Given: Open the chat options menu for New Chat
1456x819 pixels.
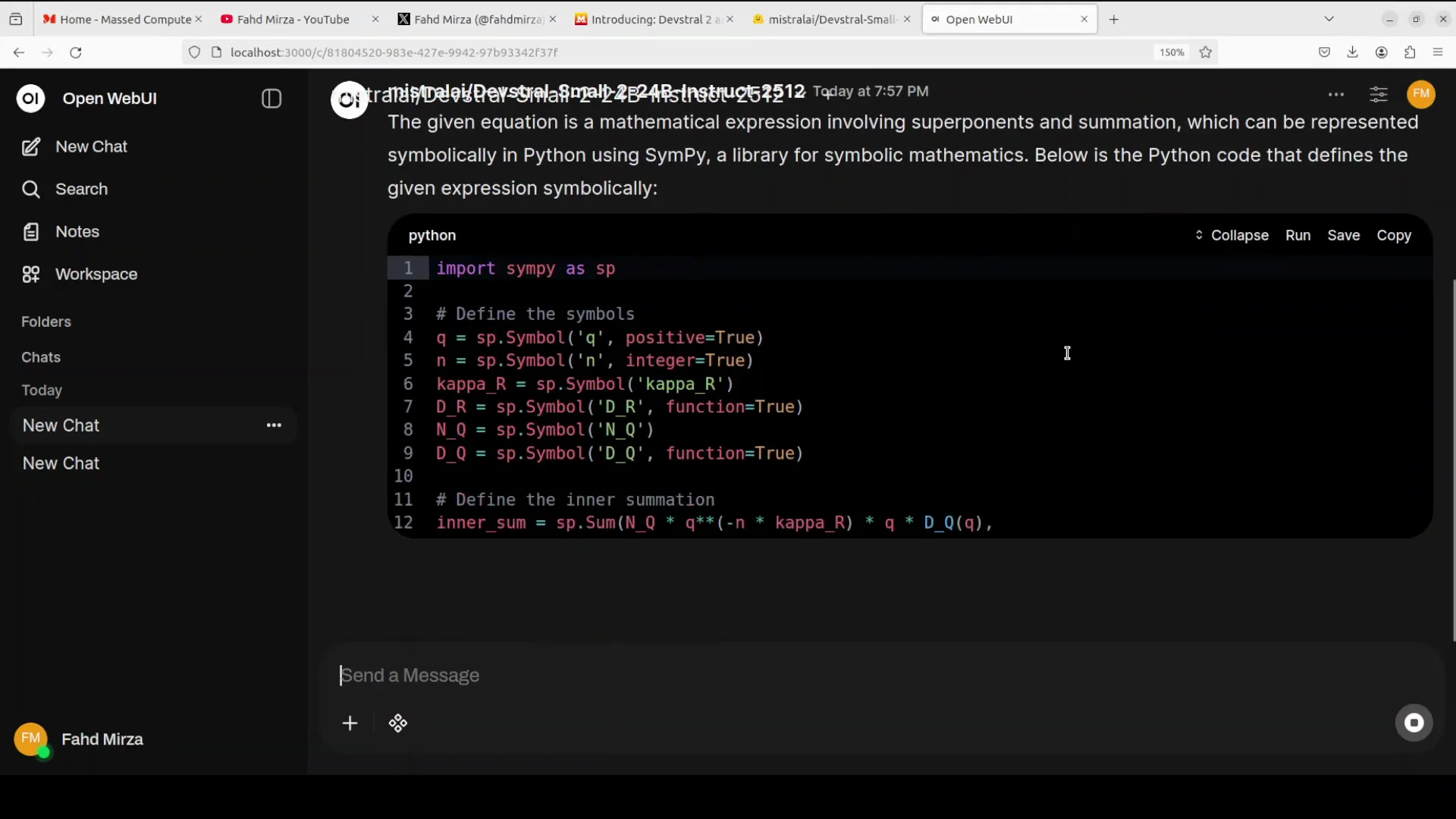Looking at the screenshot, I should pyautogui.click(x=274, y=425).
